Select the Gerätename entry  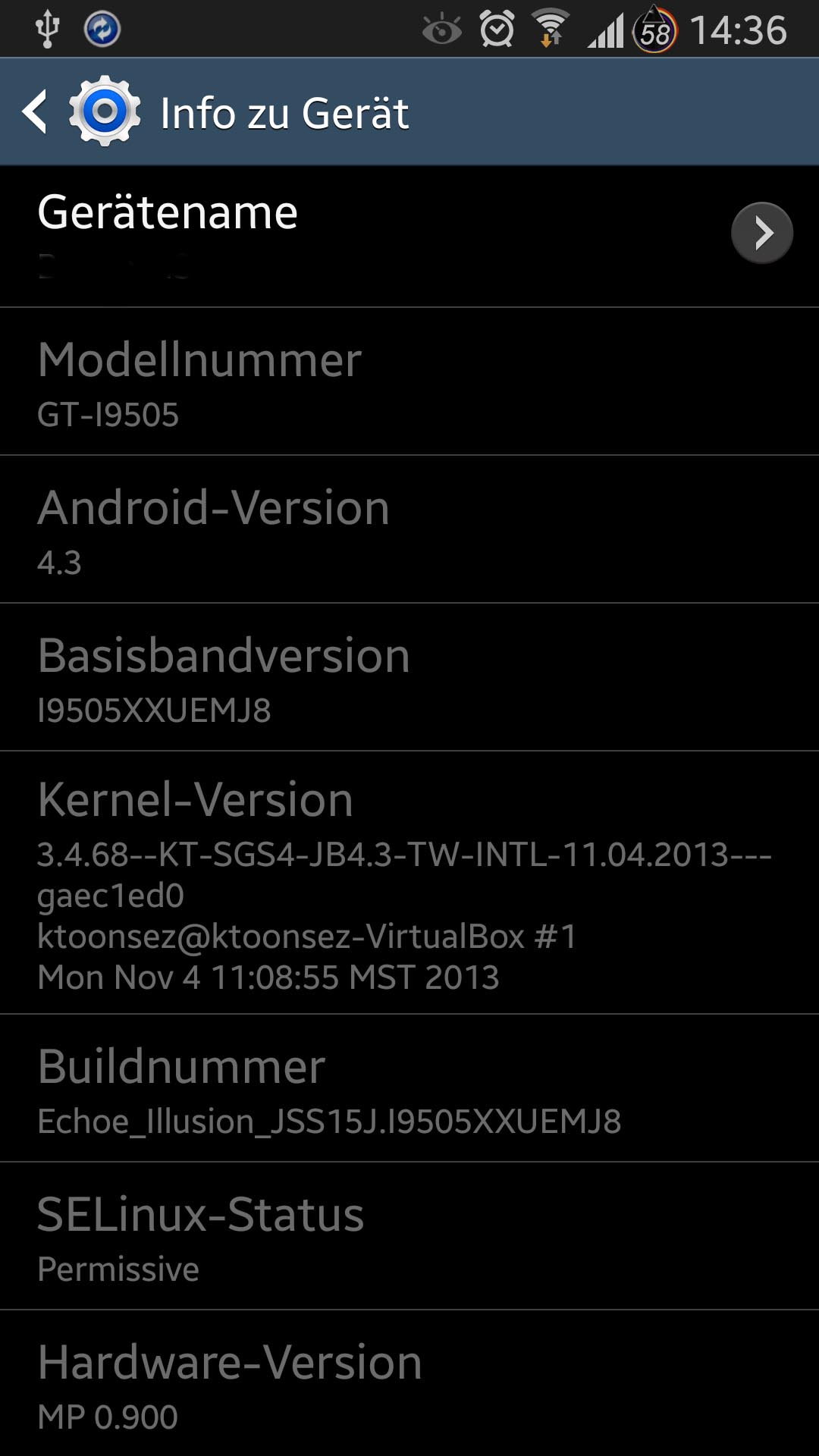click(409, 237)
